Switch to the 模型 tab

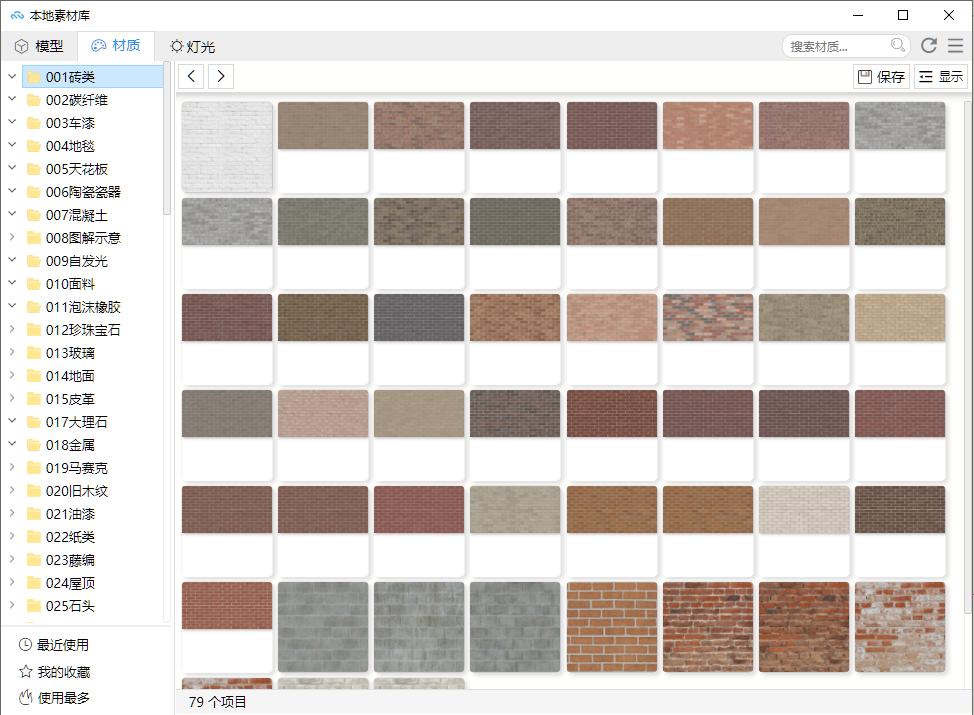pyautogui.click(x=41, y=45)
